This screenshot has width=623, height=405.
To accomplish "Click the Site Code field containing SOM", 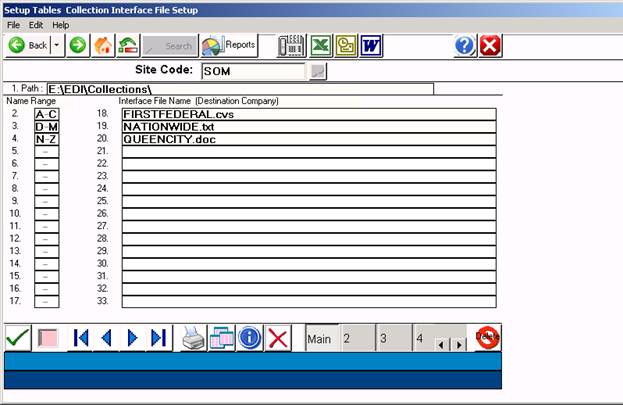I will pos(252,71).
